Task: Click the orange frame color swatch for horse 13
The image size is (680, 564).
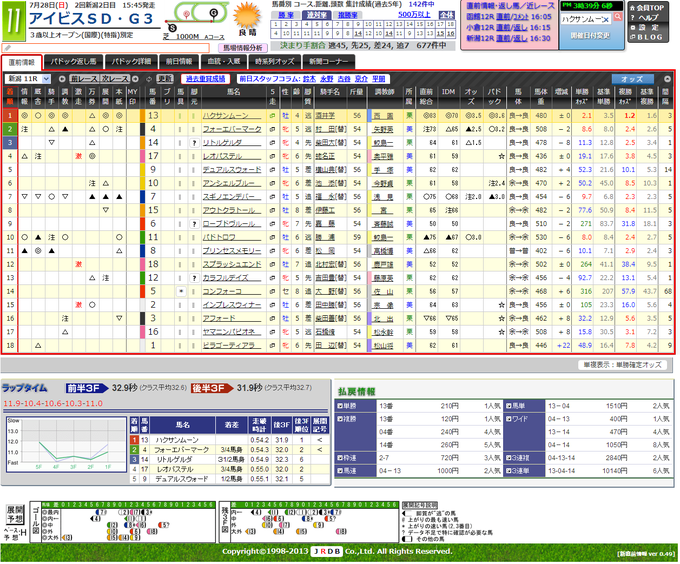Action: point(142,116)
